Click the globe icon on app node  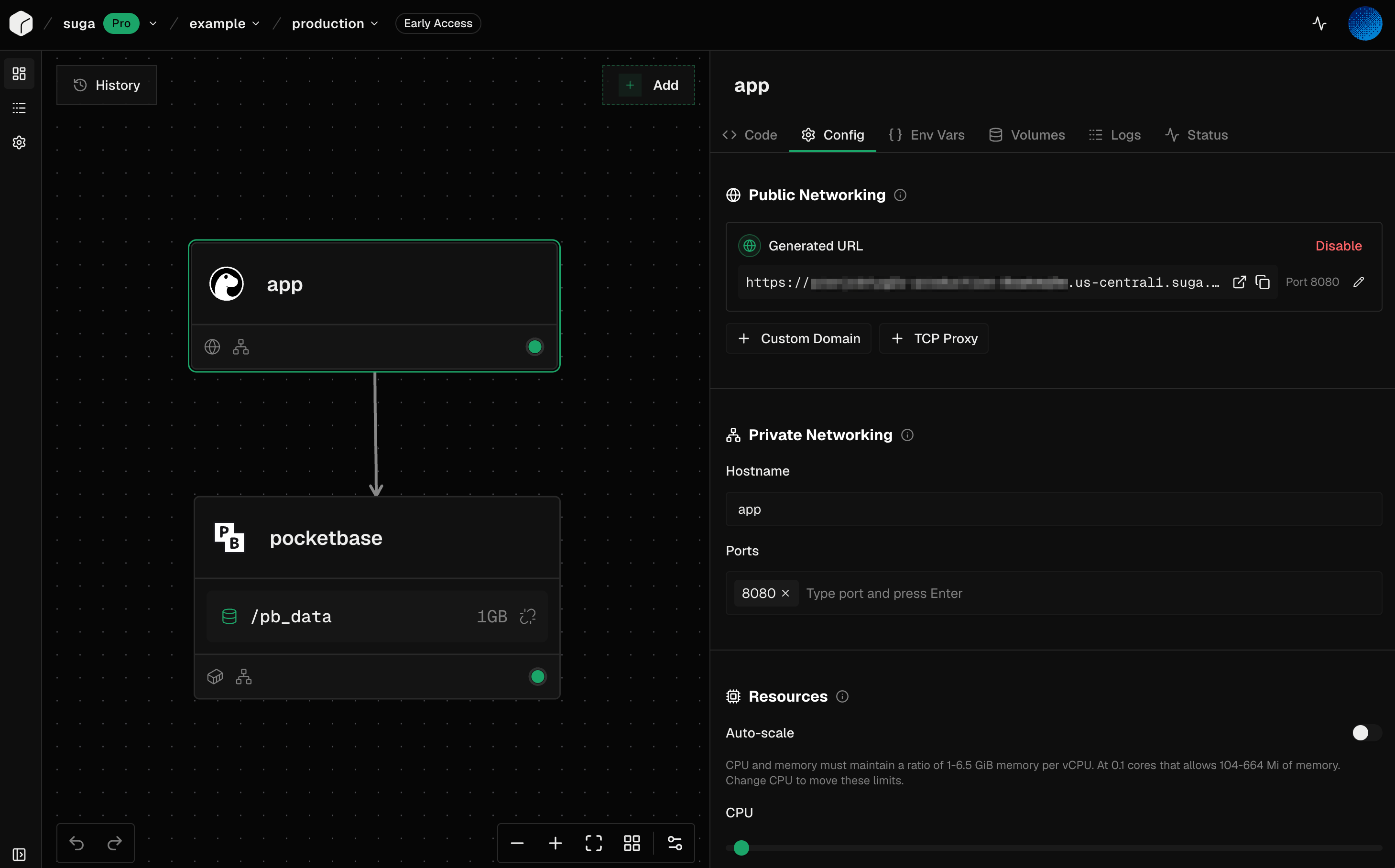[212, 347]
